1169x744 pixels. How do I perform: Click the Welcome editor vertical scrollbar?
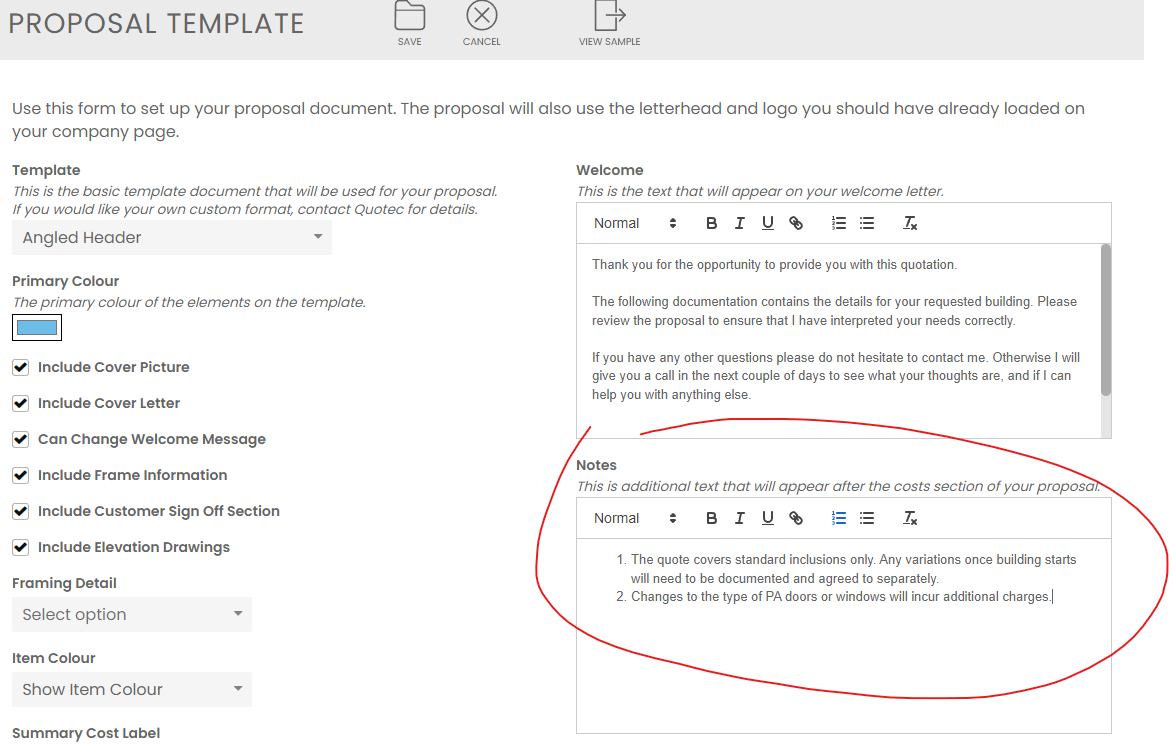pos(1106,320)
